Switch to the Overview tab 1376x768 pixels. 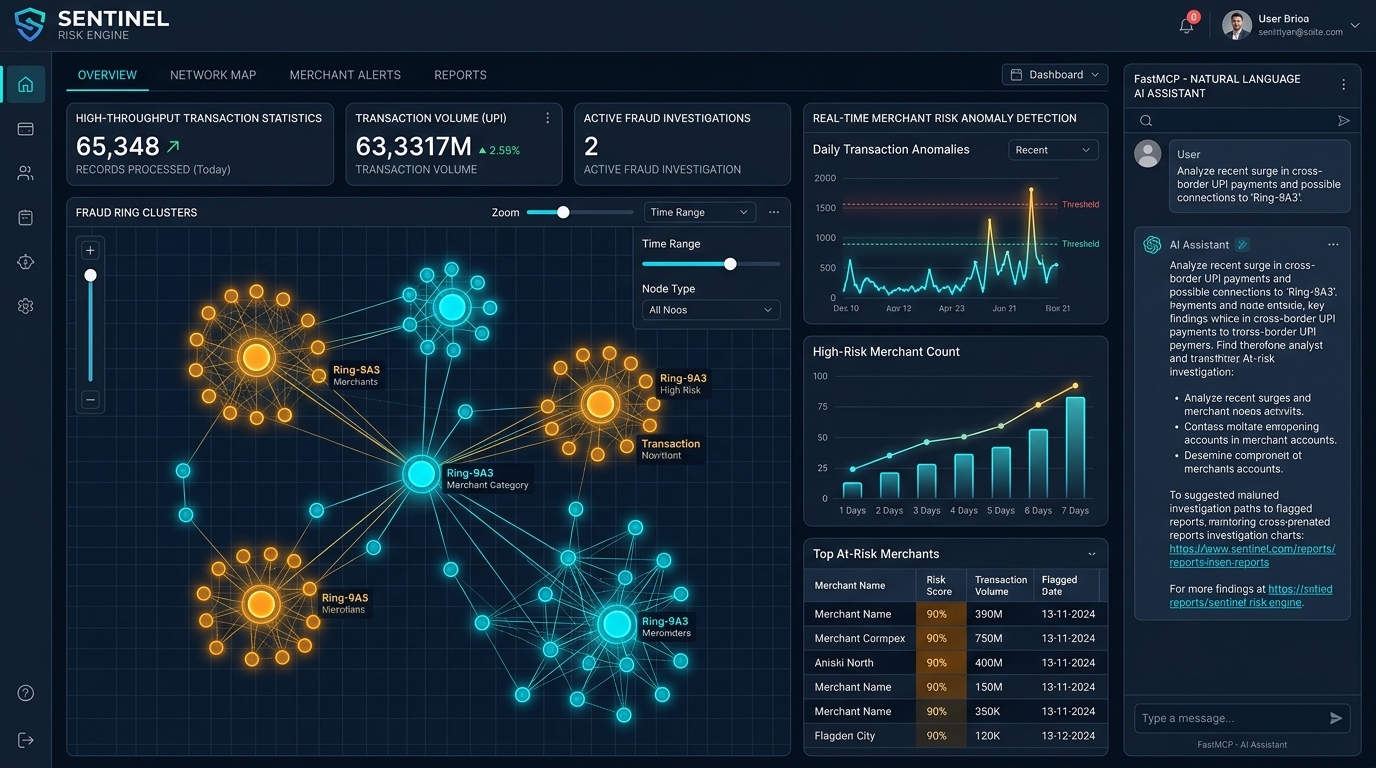click(107, 75)
